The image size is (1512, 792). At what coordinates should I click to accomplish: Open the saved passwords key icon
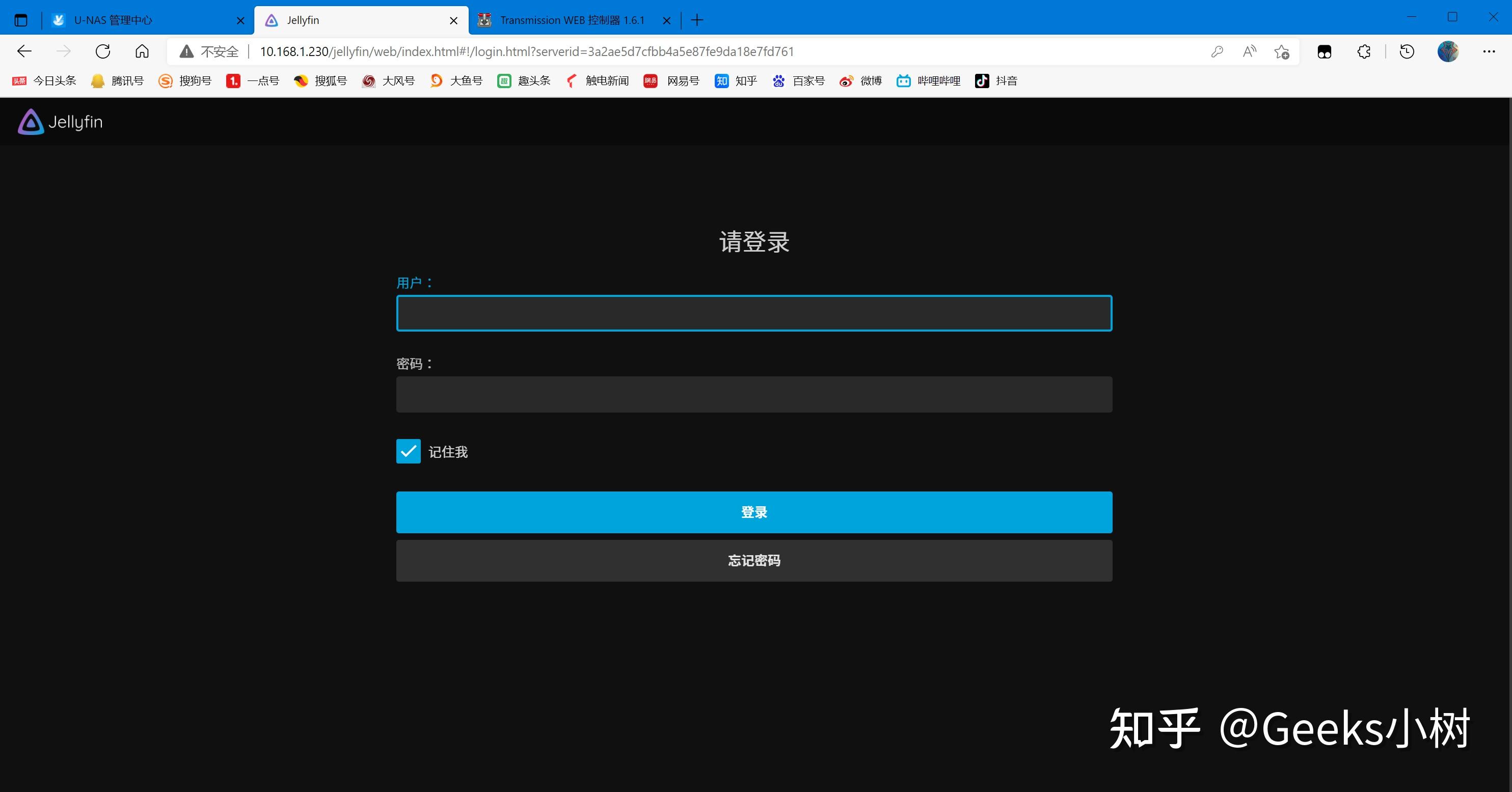pos(1217,51)
